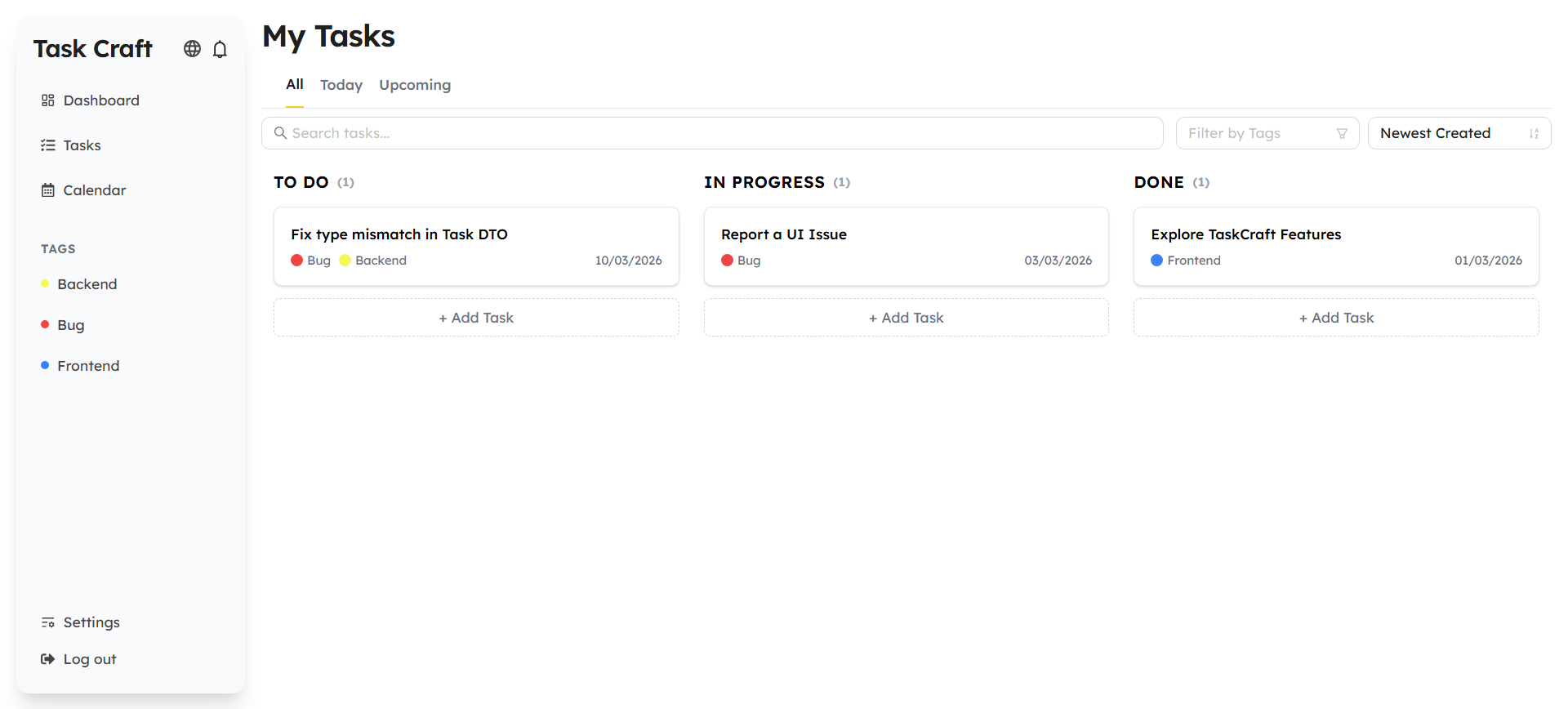Expand the Newest Created sort dropdown
The height and width of the screenshot is (709, 1568).
1459,133
